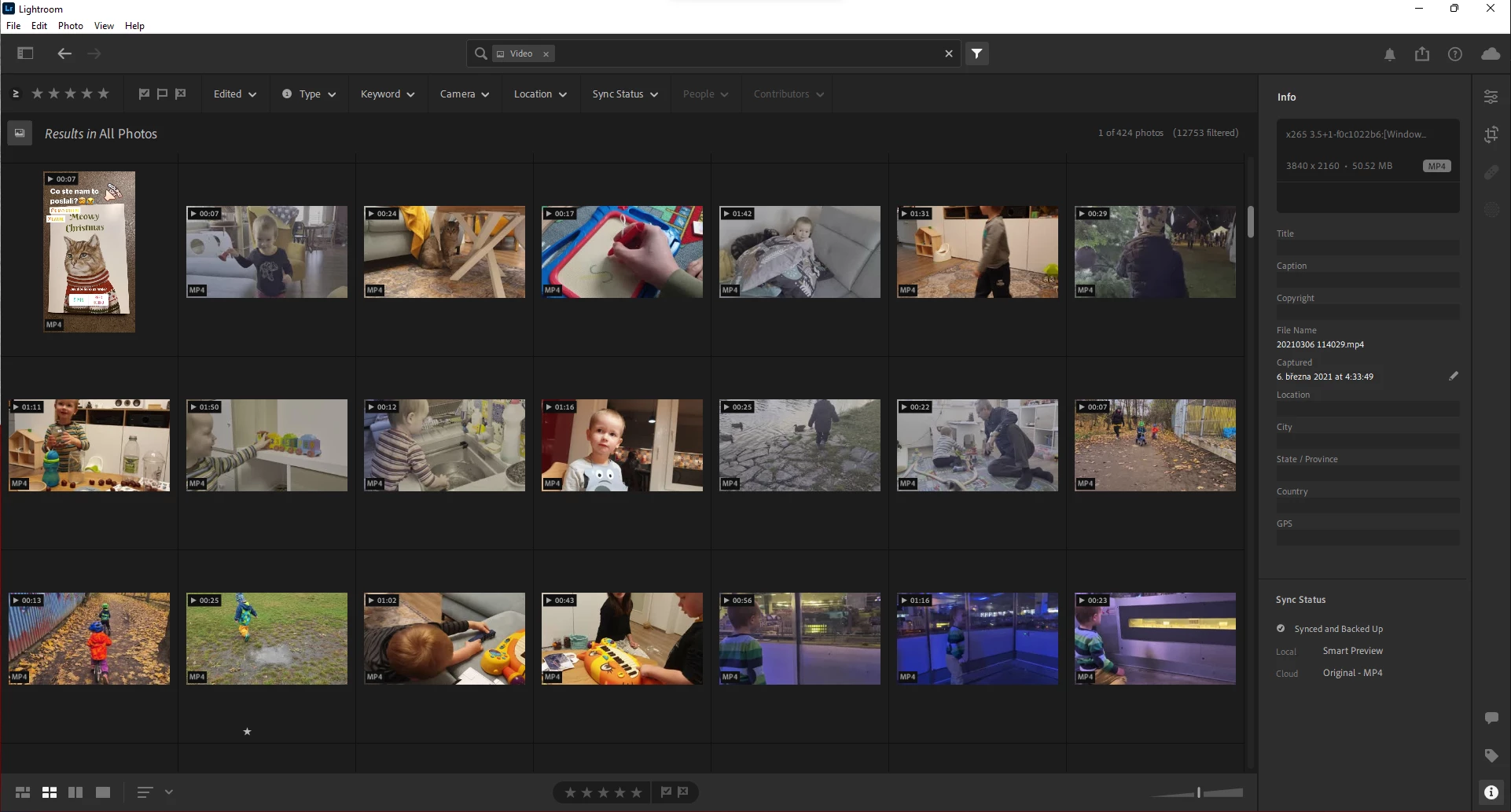Set three stars in bottom rating bar

point(603,792)
